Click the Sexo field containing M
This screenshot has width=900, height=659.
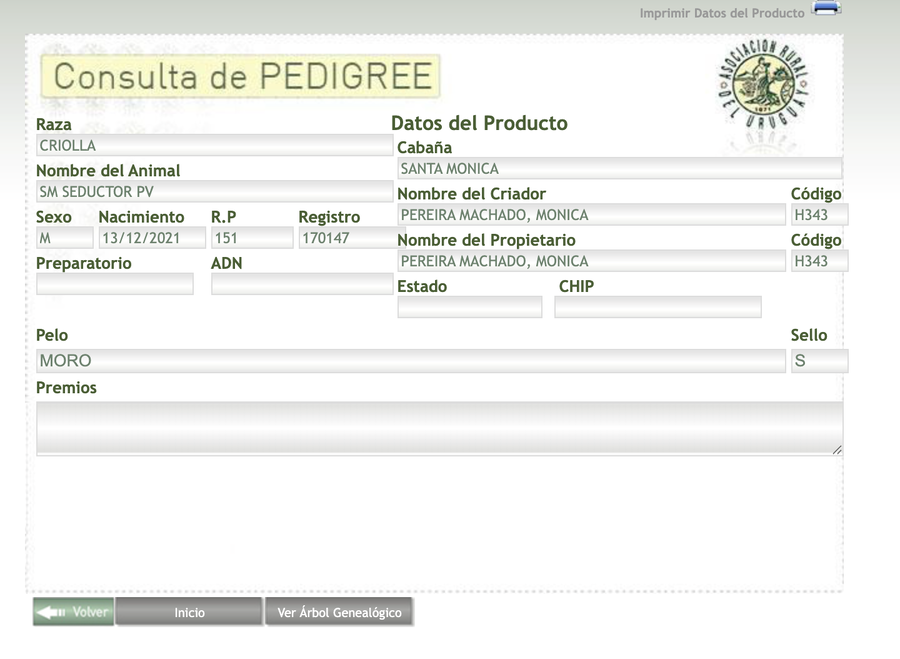click(x=64, y=237)
